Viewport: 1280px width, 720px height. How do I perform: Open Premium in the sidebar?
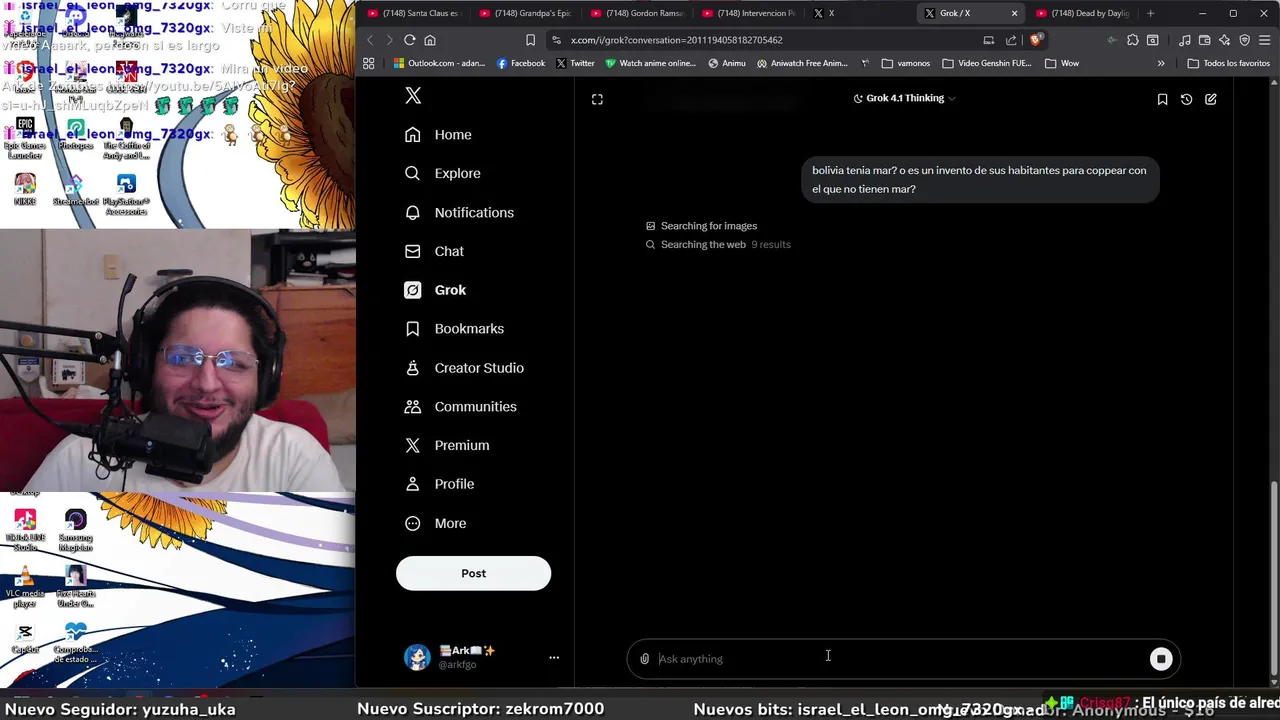pyautogui.click(x=446, y=445)
